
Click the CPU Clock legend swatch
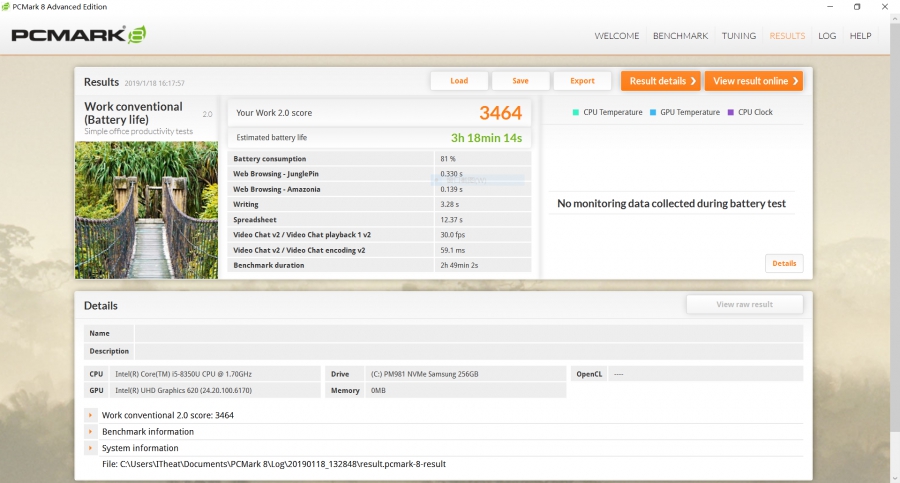click(731, 113)
